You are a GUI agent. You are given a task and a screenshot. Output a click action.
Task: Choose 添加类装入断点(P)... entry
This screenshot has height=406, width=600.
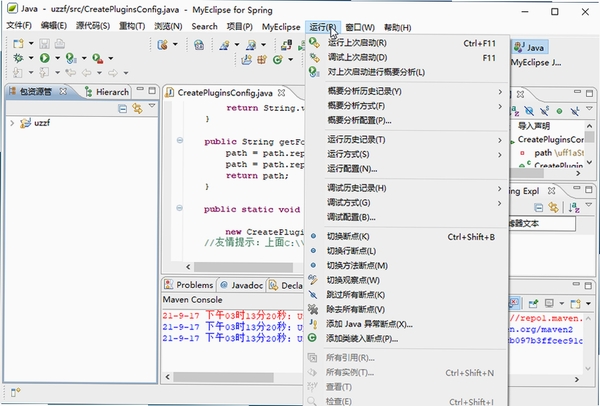click(407, 339)
